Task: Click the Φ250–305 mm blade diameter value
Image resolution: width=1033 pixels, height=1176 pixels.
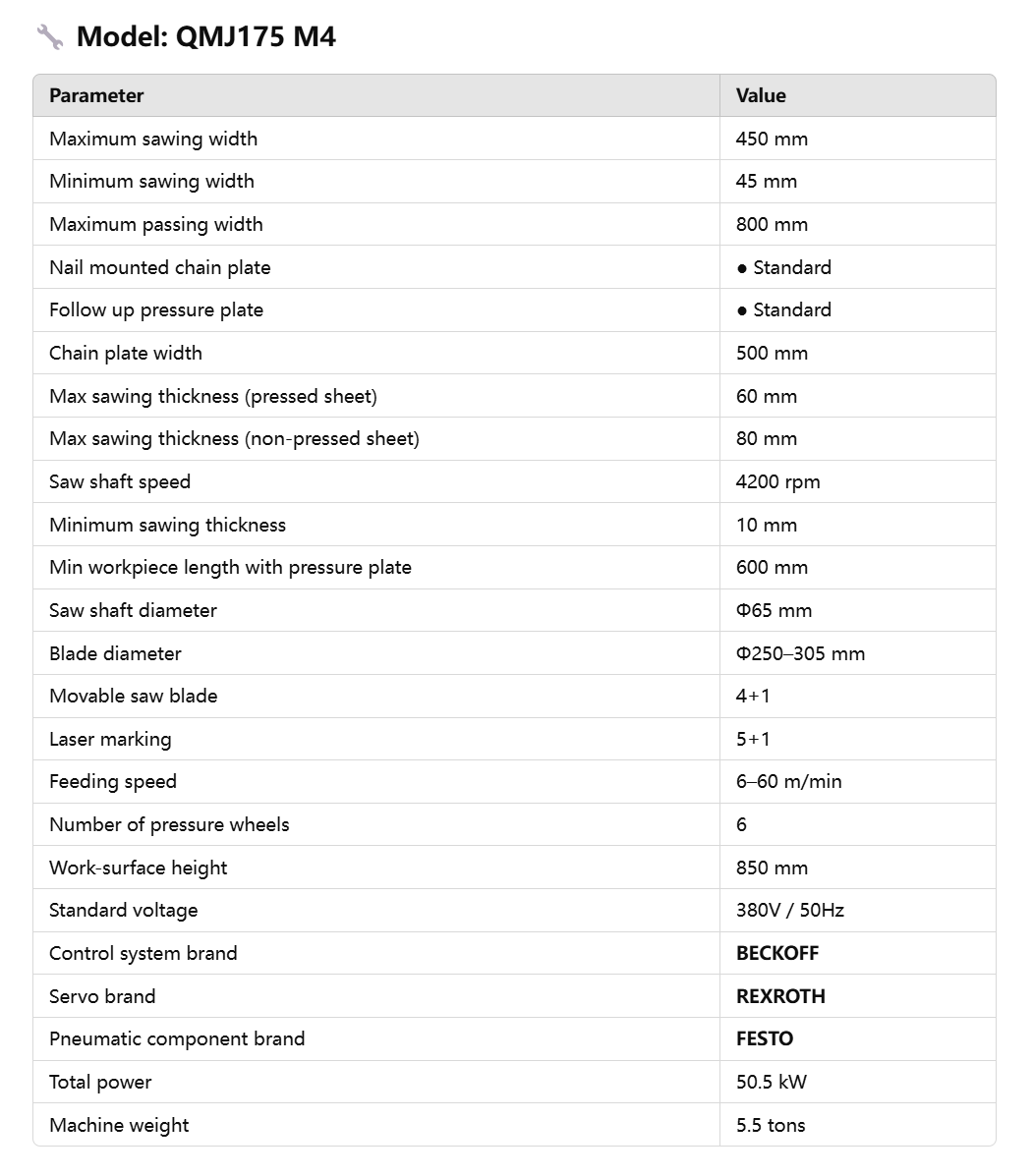Action: point(800,654)
